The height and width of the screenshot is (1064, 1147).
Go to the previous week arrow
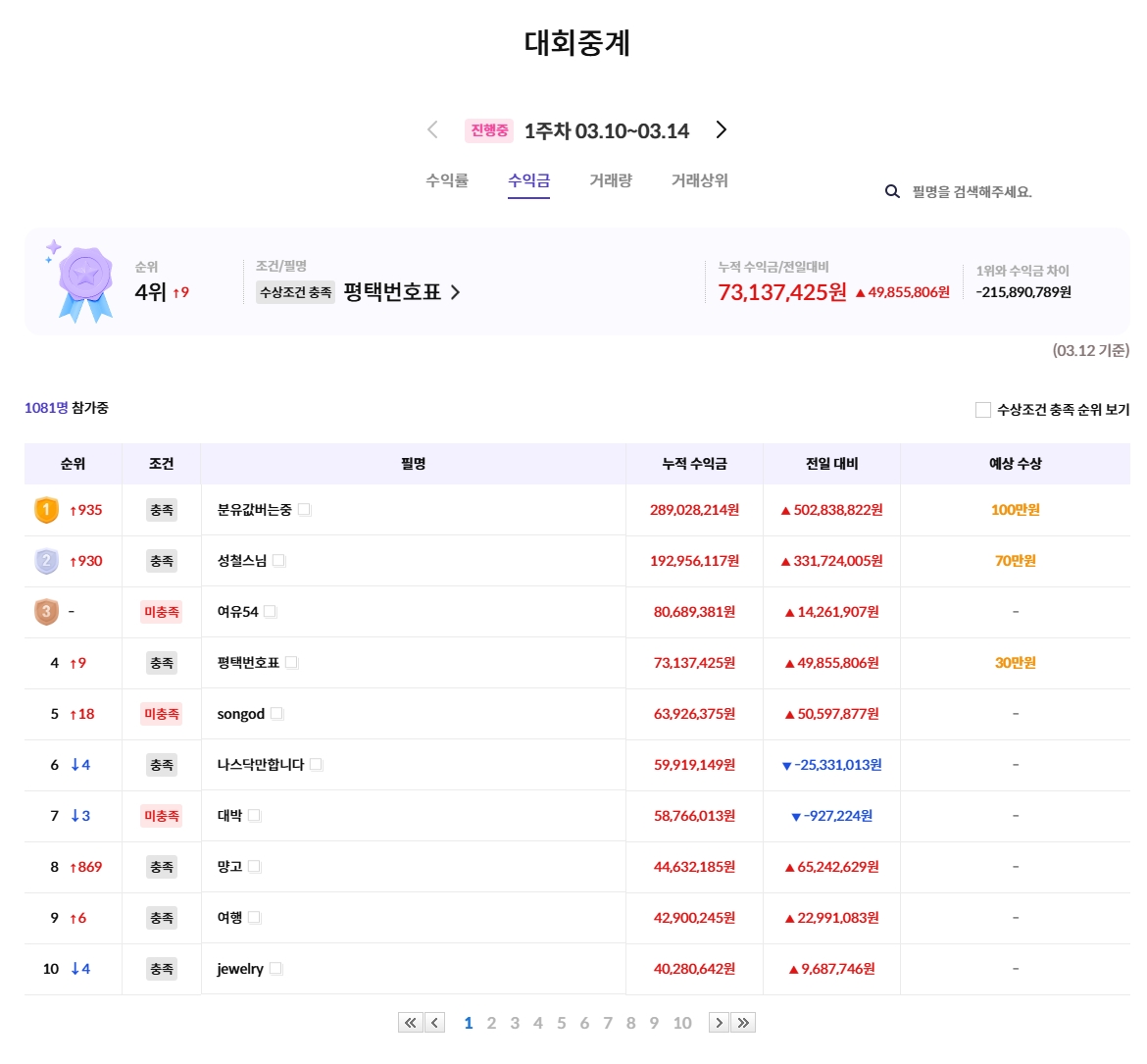point(432,129)
